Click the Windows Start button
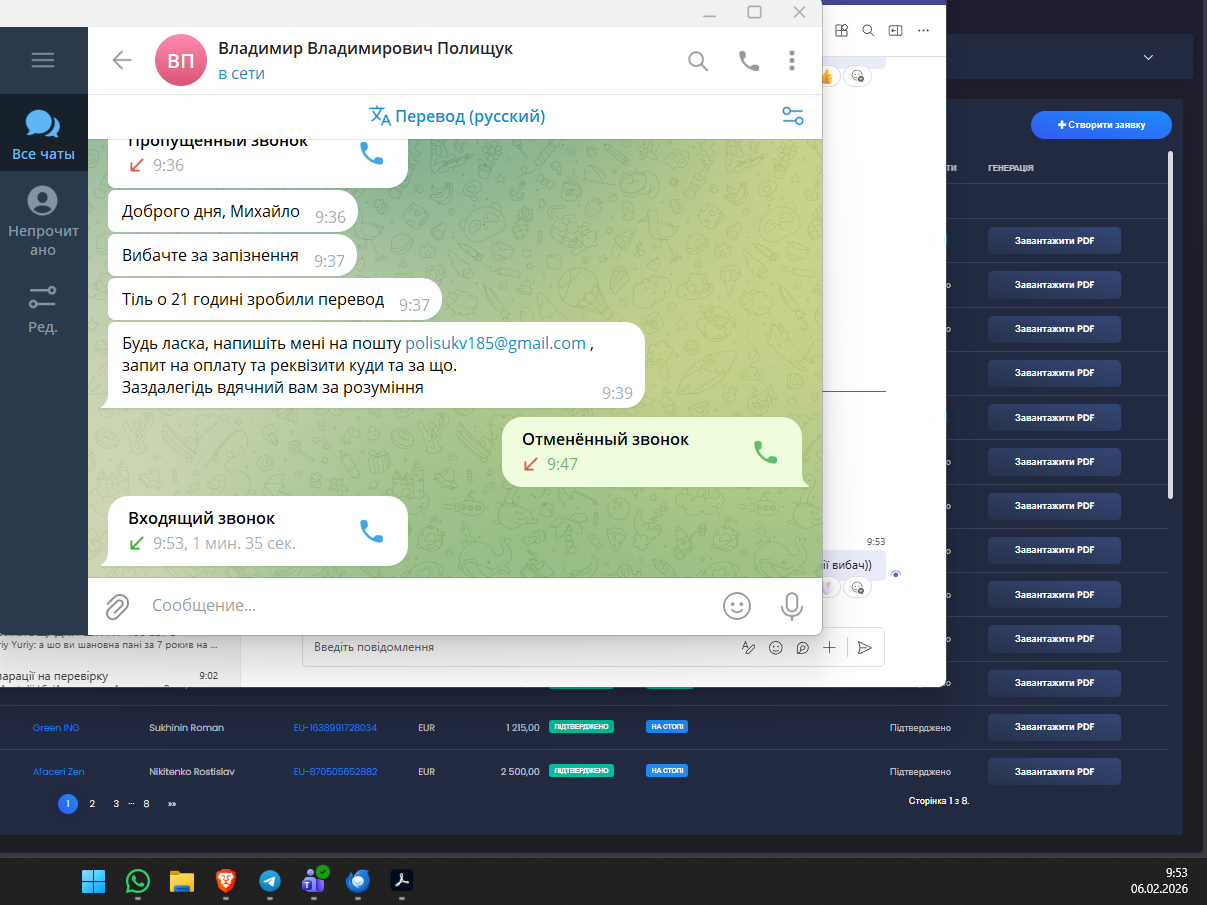The image size is (1207, 905). click(93, 881)
